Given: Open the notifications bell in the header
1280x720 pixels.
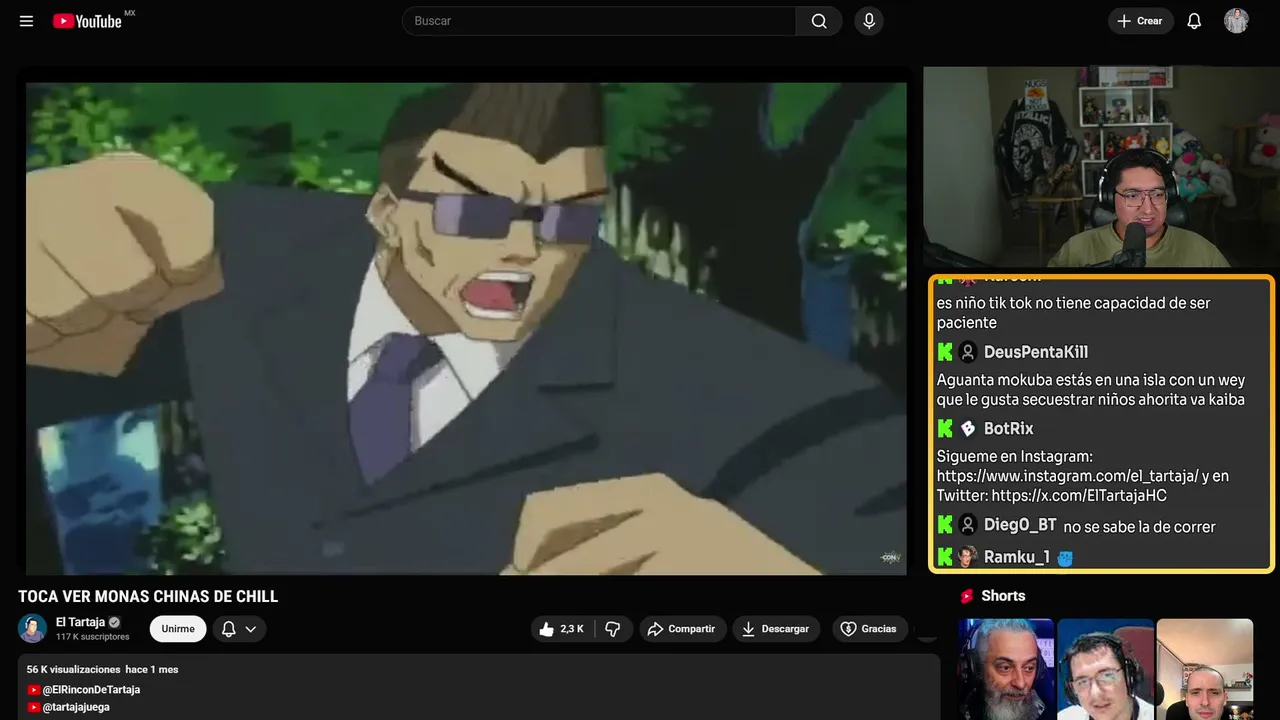Looking at the screenshot, I should [x=1194, y=21].
